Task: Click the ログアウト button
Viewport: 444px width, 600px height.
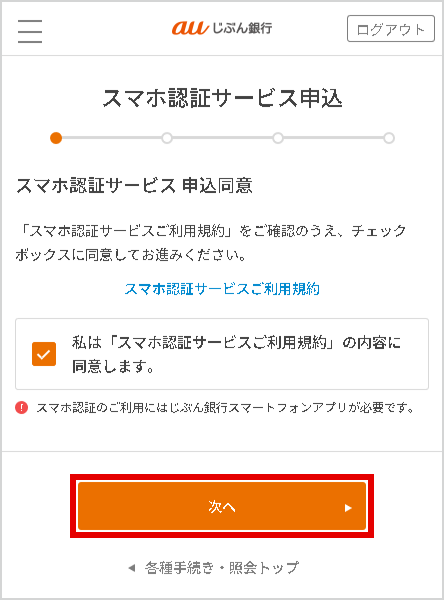Action: click(391, 29)
